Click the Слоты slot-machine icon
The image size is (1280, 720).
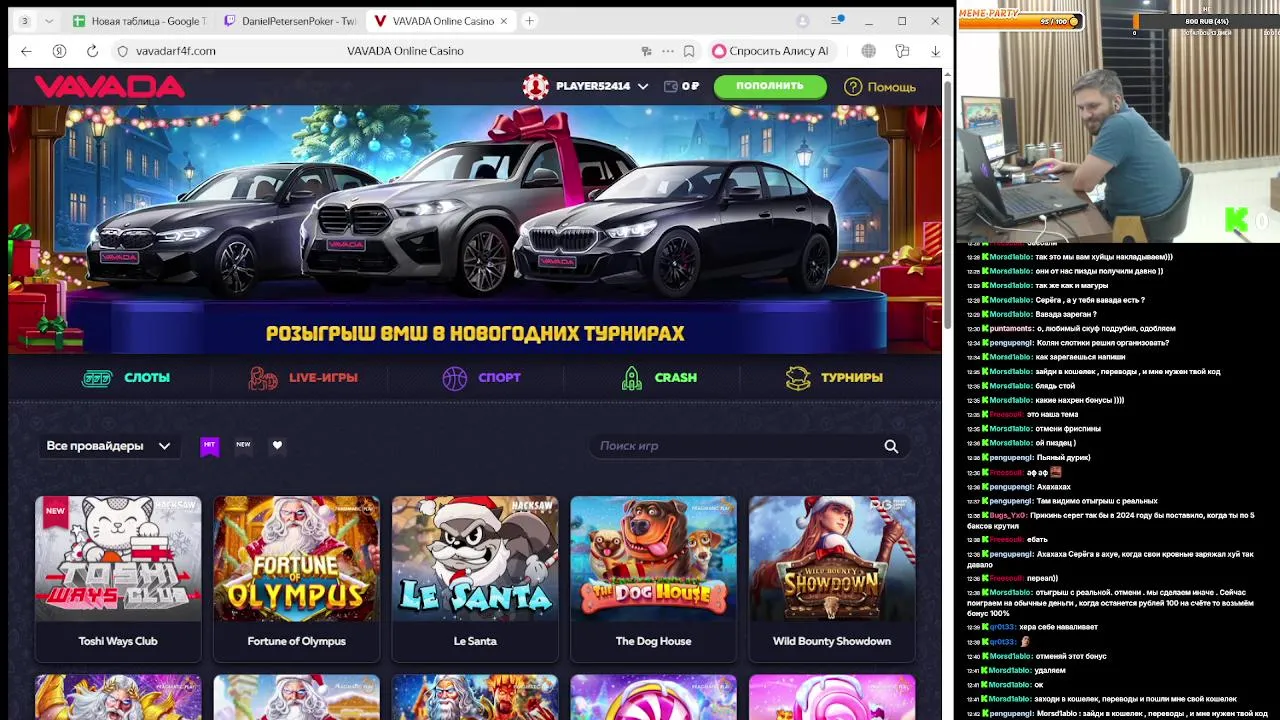[x=97, y=378]
